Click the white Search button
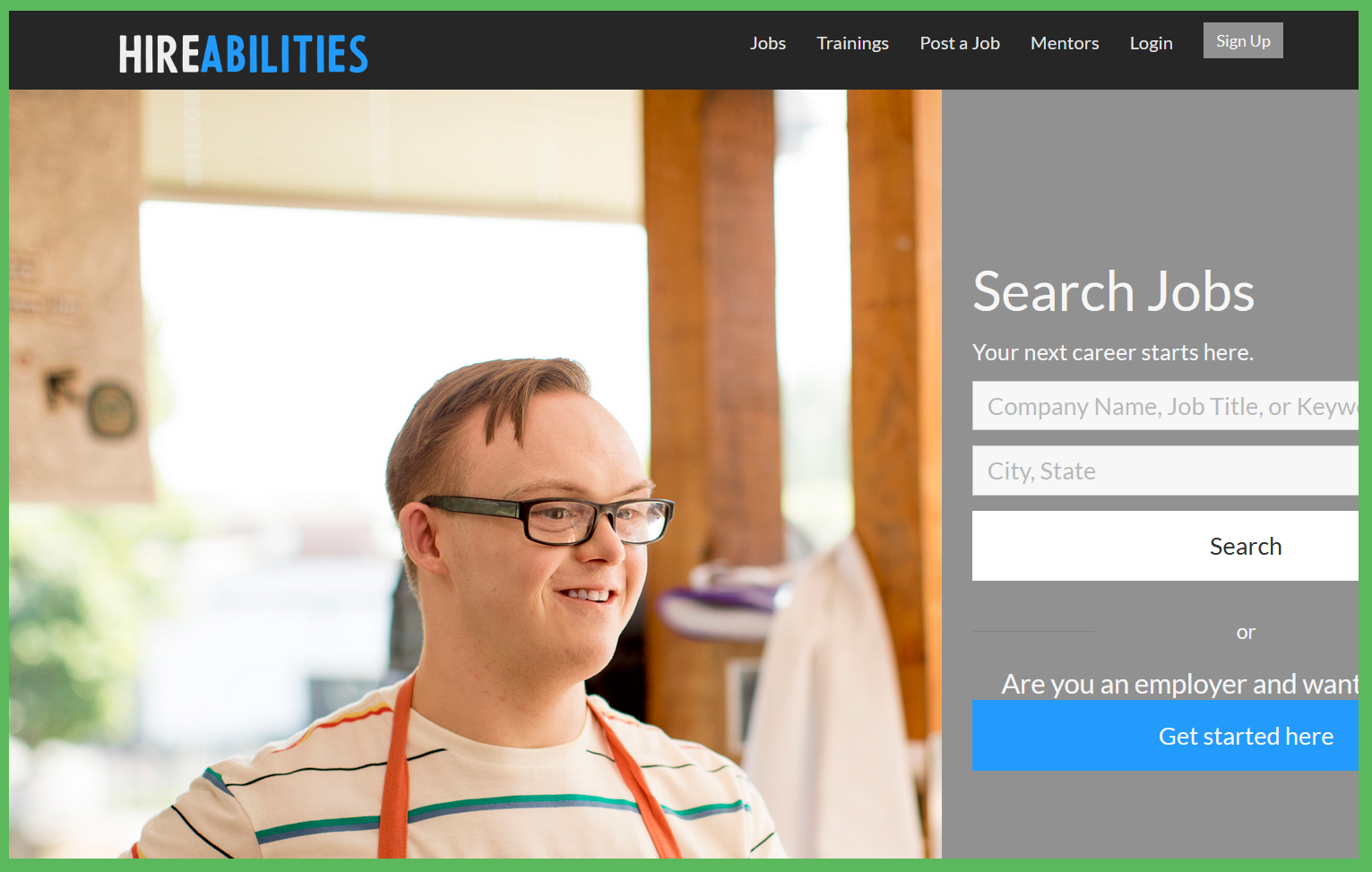The width and height of the screenshot is (1372, 872). pyautogui.click(x=1165, y=546)
